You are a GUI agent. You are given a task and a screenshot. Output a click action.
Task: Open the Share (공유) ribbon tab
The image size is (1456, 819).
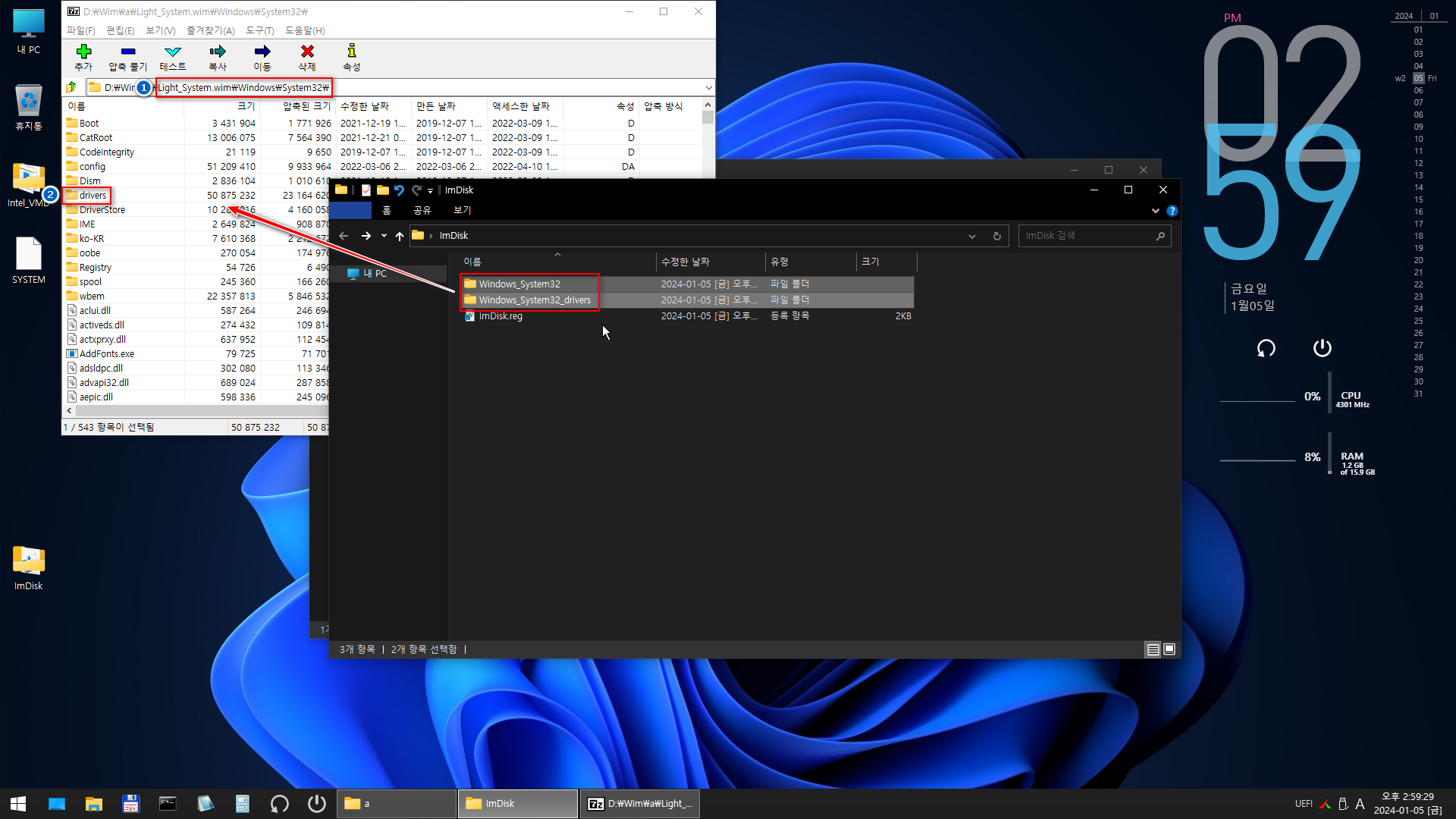click(422, 210)
